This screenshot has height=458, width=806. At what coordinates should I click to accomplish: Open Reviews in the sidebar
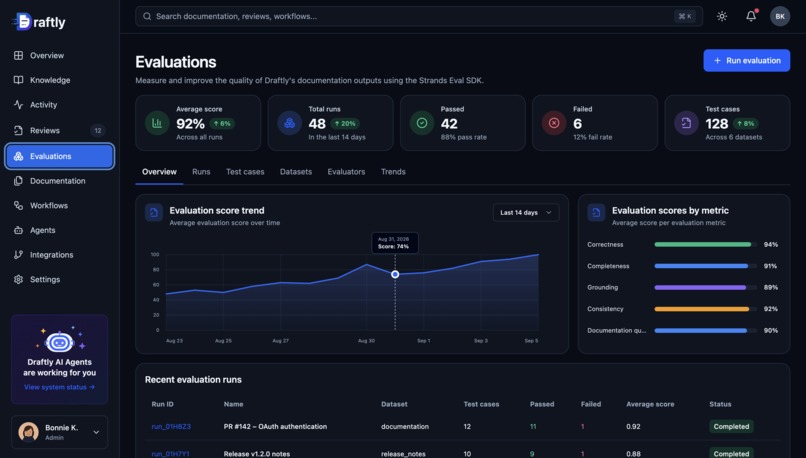click(60, 131)
